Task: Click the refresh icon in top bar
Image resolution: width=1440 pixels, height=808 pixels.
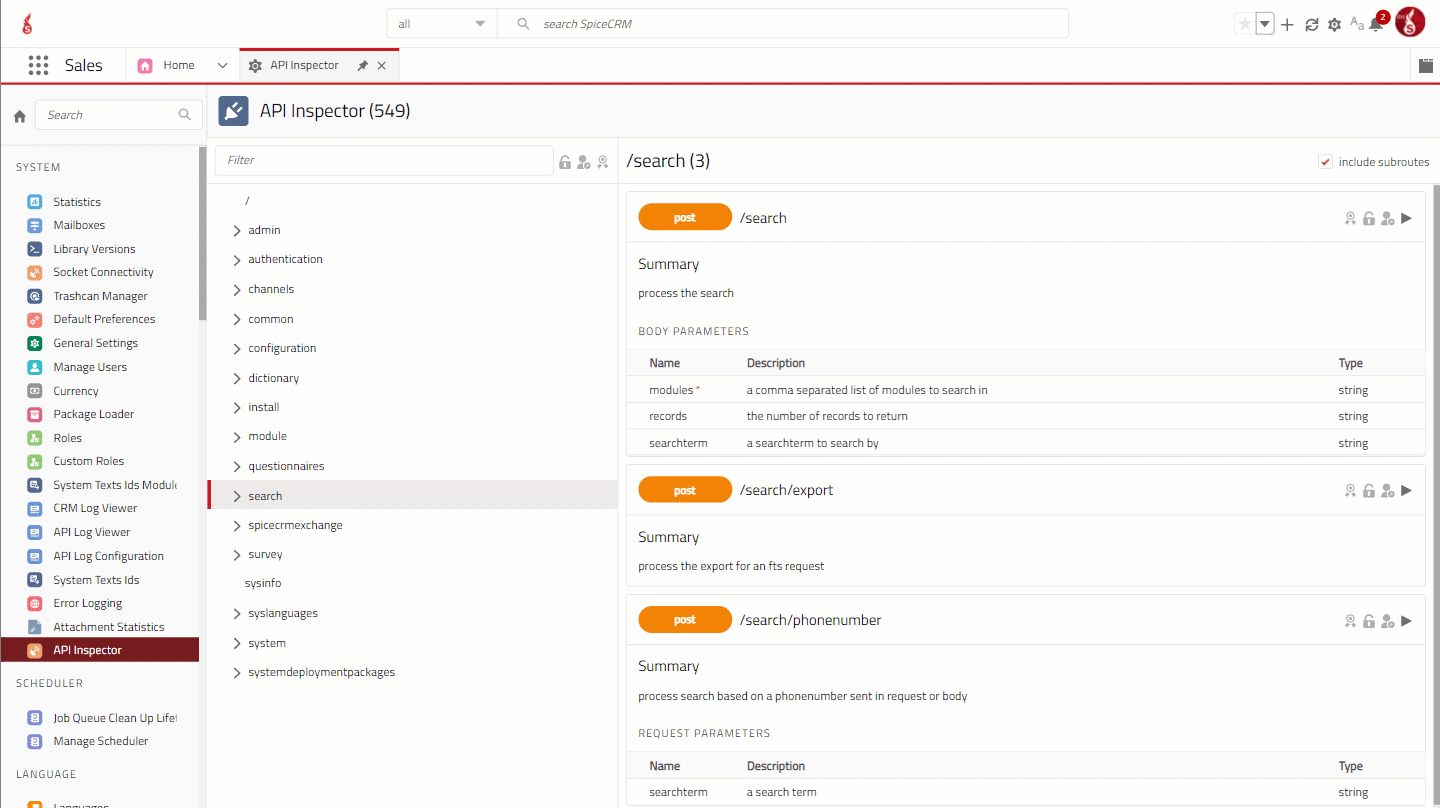Action: coord(1312,24)
